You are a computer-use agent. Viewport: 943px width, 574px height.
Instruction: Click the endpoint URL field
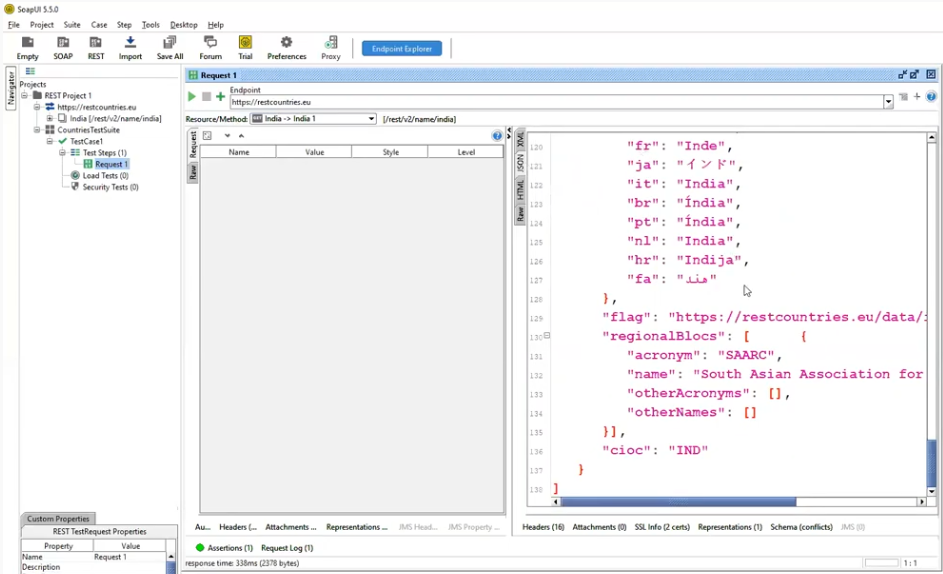click(x=556, y=102)
